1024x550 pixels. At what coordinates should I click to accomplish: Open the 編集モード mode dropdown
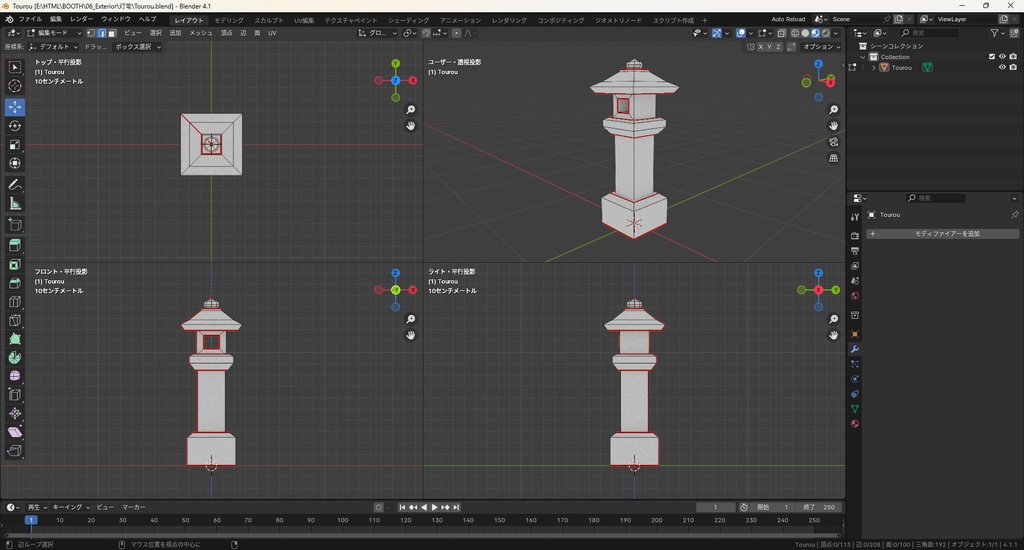(x=55, y=33)
